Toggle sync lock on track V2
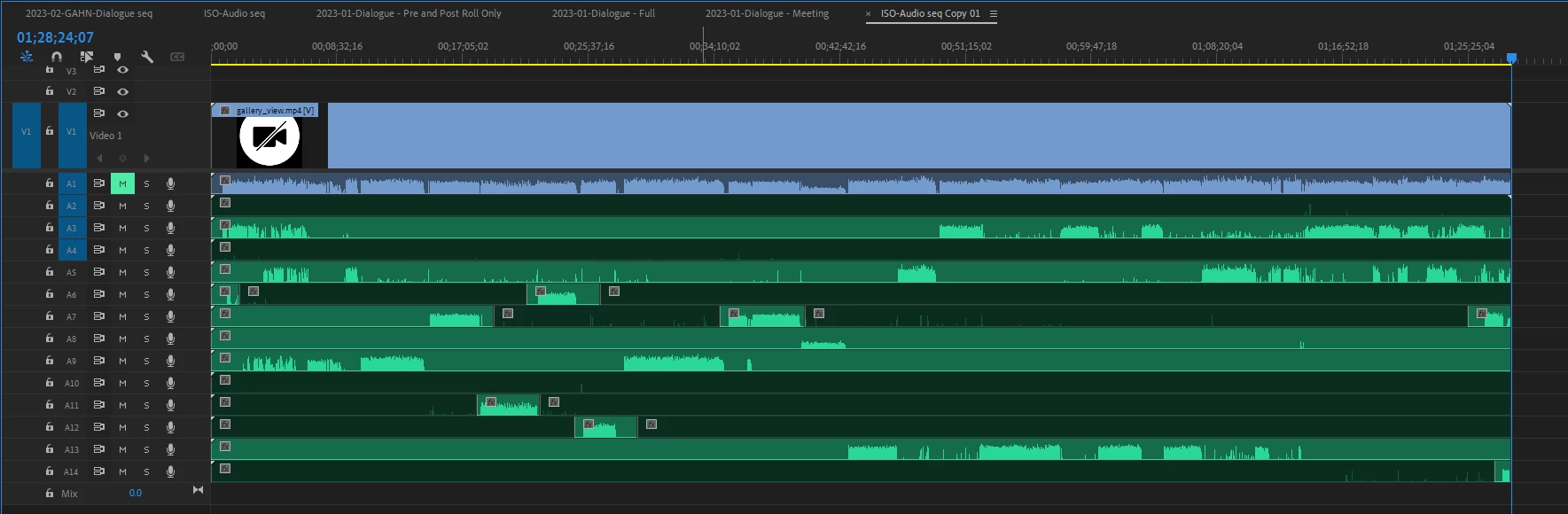Screen dimensions: 1568x514 (x=99, y=91)
